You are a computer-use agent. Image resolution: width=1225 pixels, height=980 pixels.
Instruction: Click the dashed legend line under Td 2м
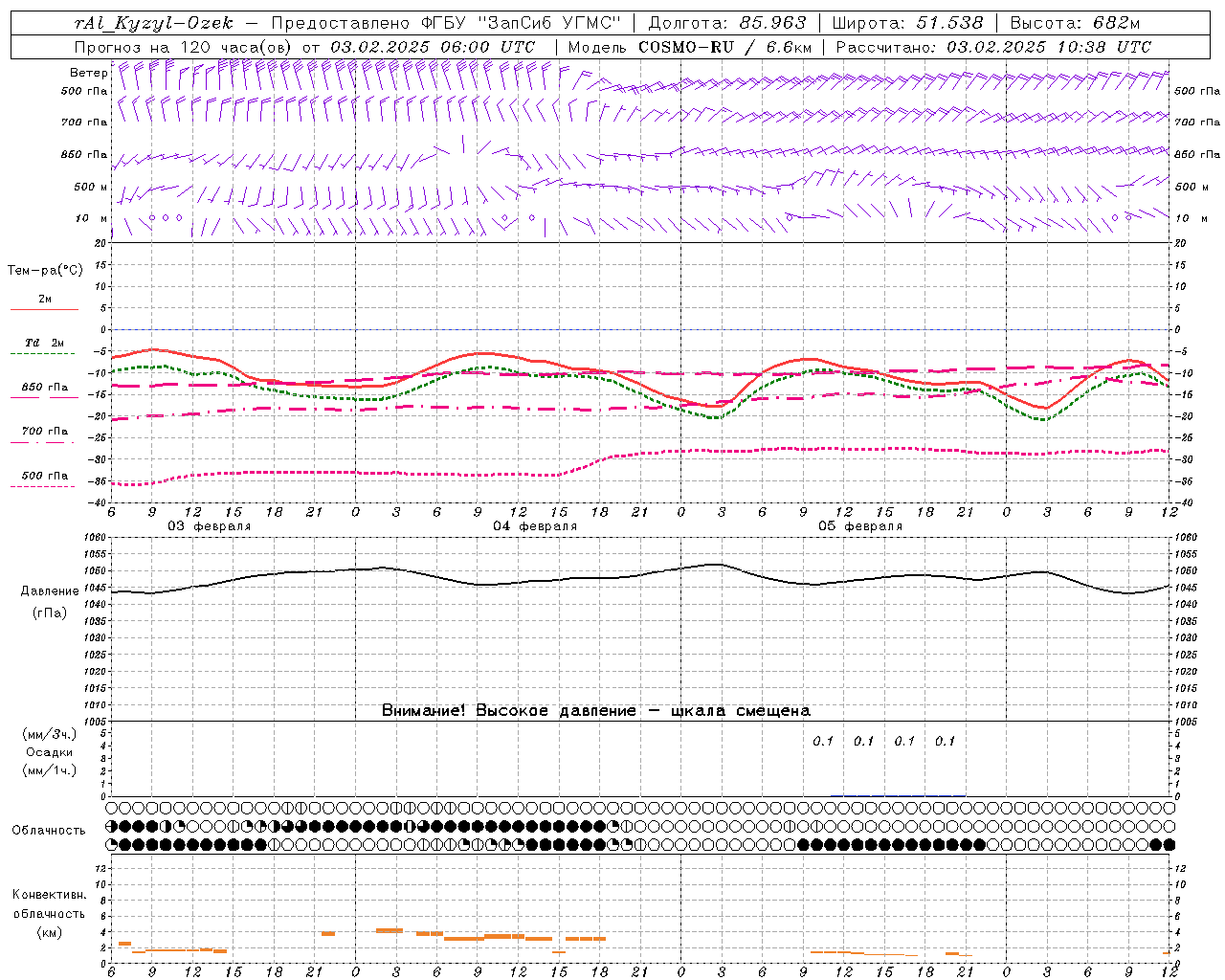pyautogui.click(x=43, y=353)
